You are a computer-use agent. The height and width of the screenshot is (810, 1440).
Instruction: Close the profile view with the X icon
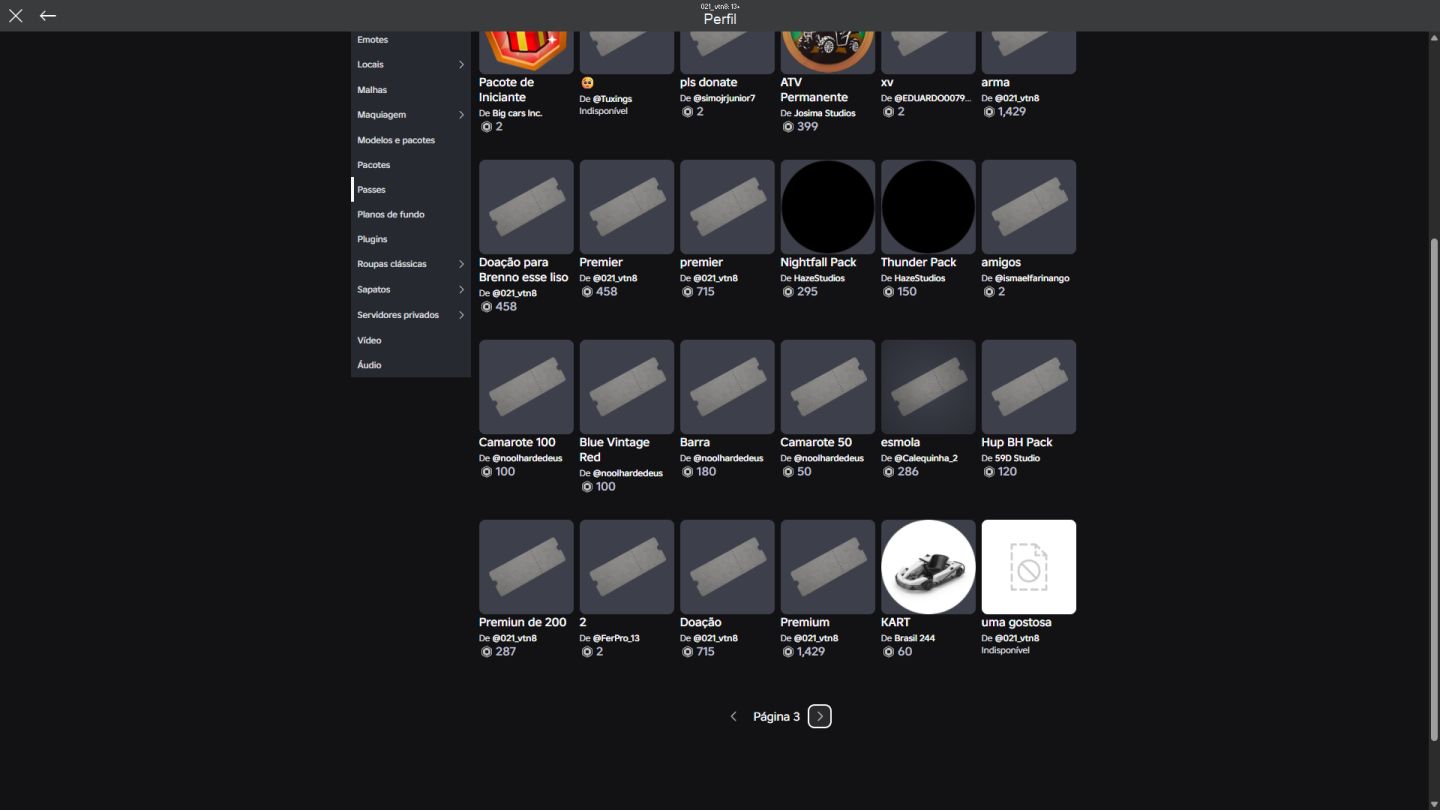click(16, 16)
